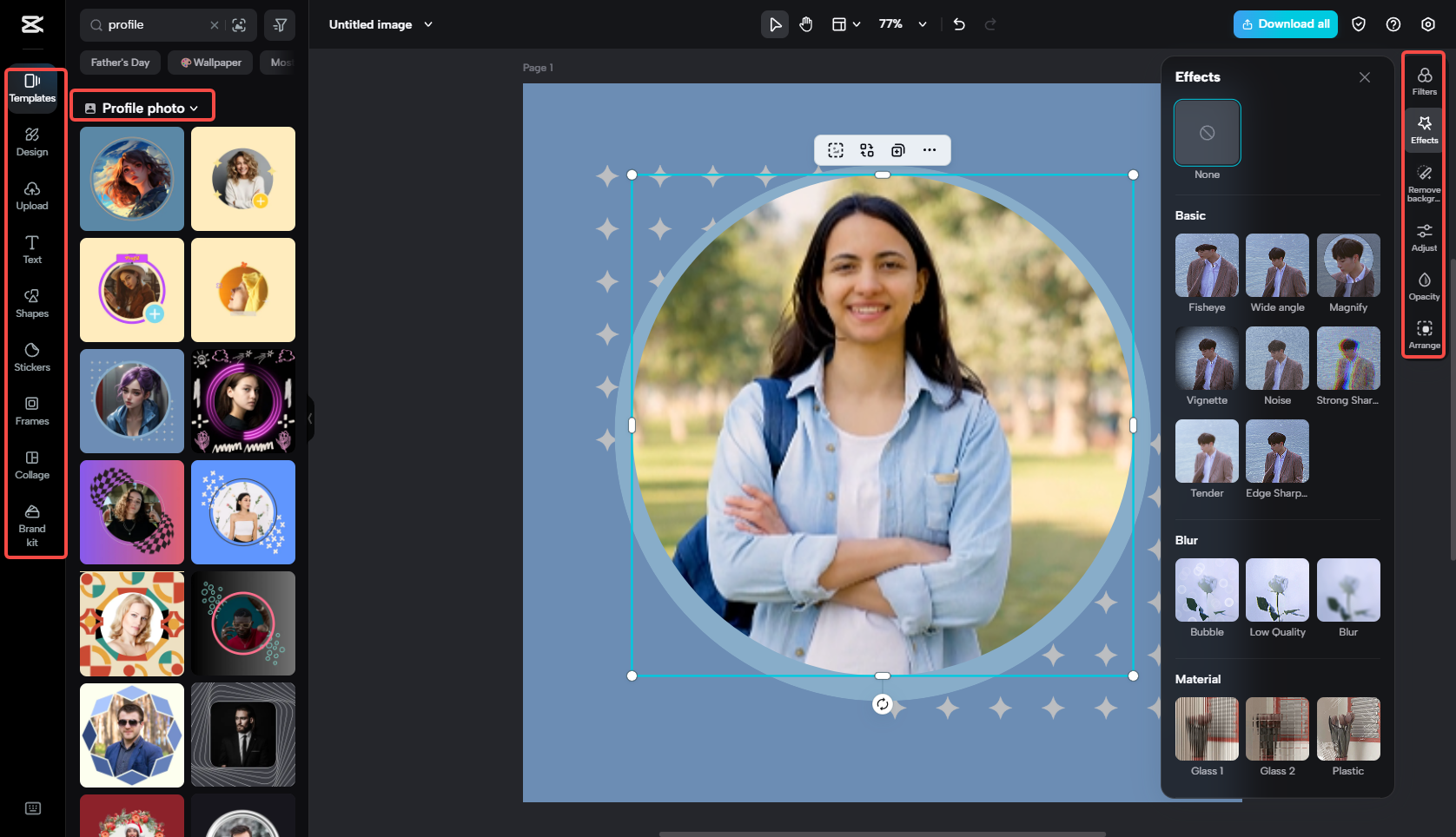Apply the Magnify effect
The width and height of the screenshot is (1456, 837).
[1348, 266]
